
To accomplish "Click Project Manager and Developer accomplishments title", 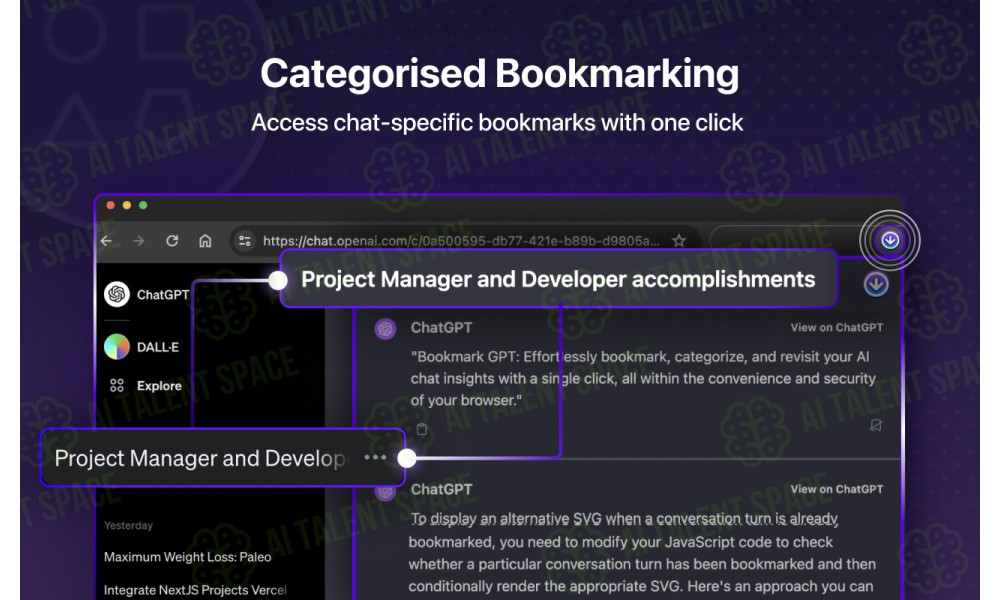I will coord(558,279).
